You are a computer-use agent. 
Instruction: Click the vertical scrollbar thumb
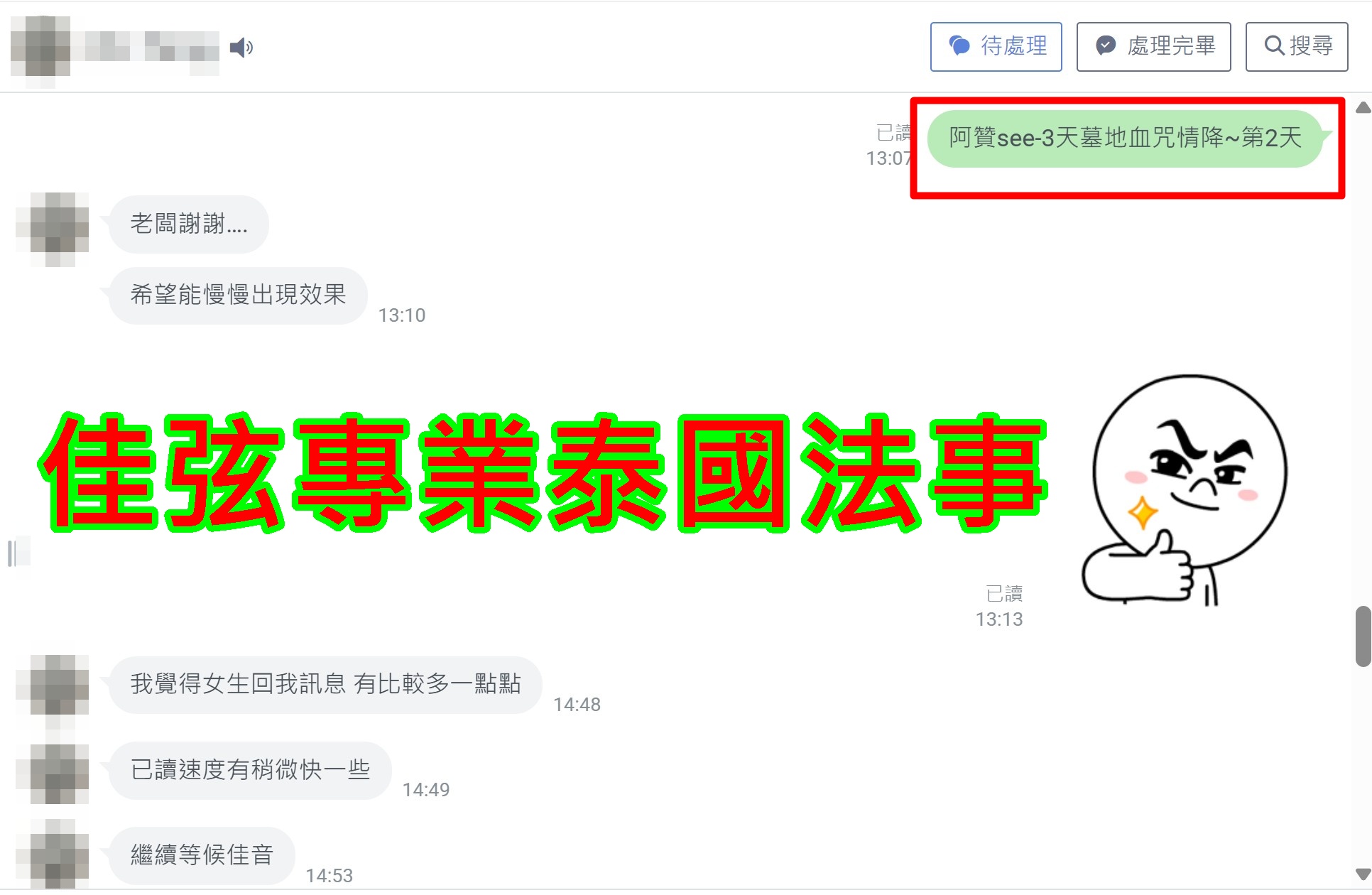pyautogui.click(x=1363, y=636)
